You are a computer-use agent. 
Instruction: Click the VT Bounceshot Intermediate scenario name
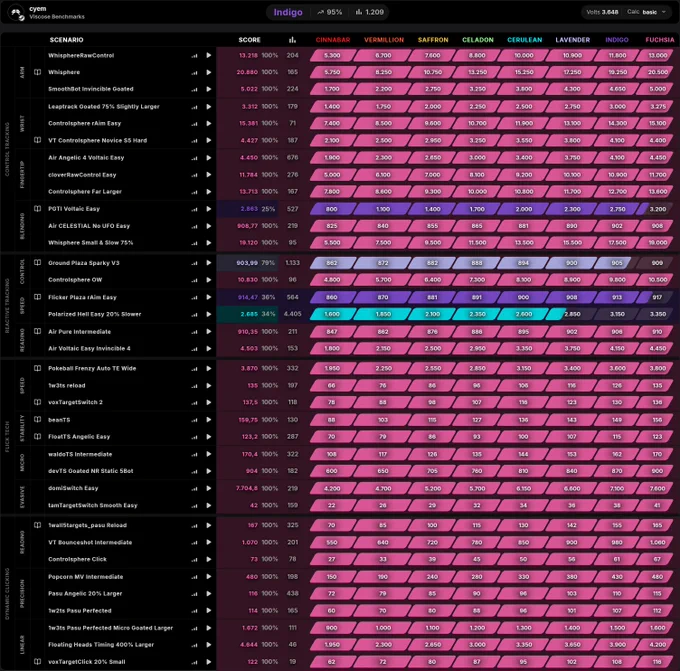pyautogui.click(x=90, y=542)
